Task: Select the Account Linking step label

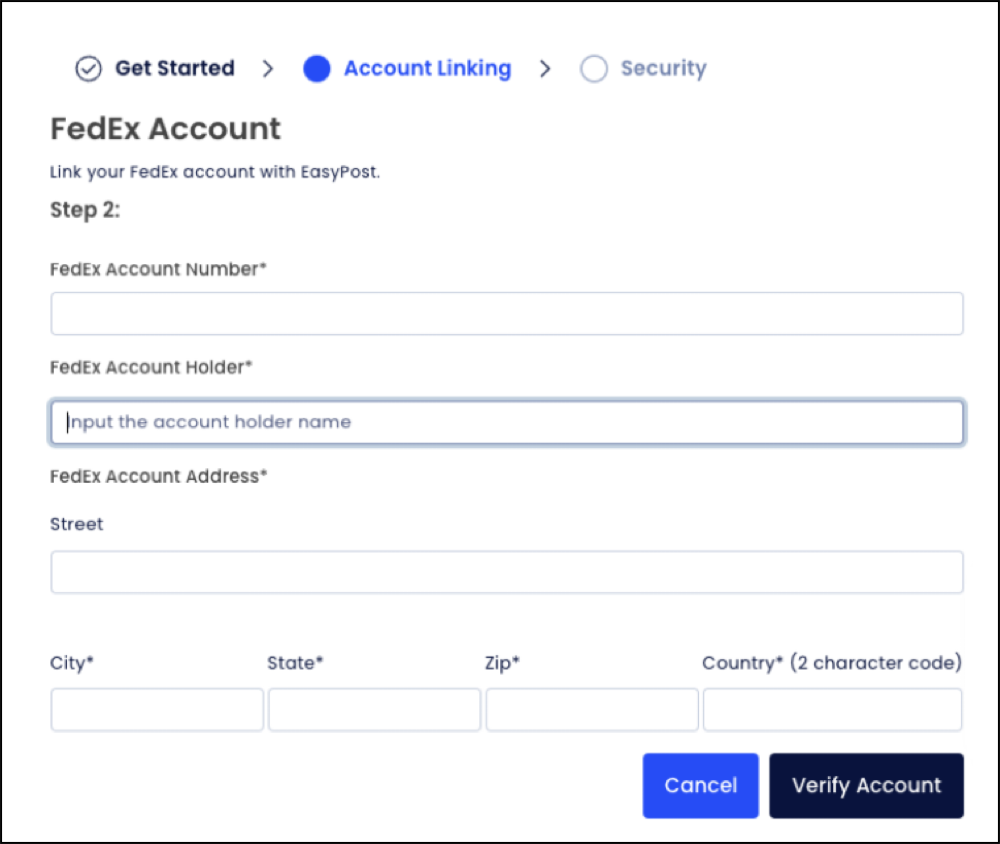Action: tap(427, 68)
